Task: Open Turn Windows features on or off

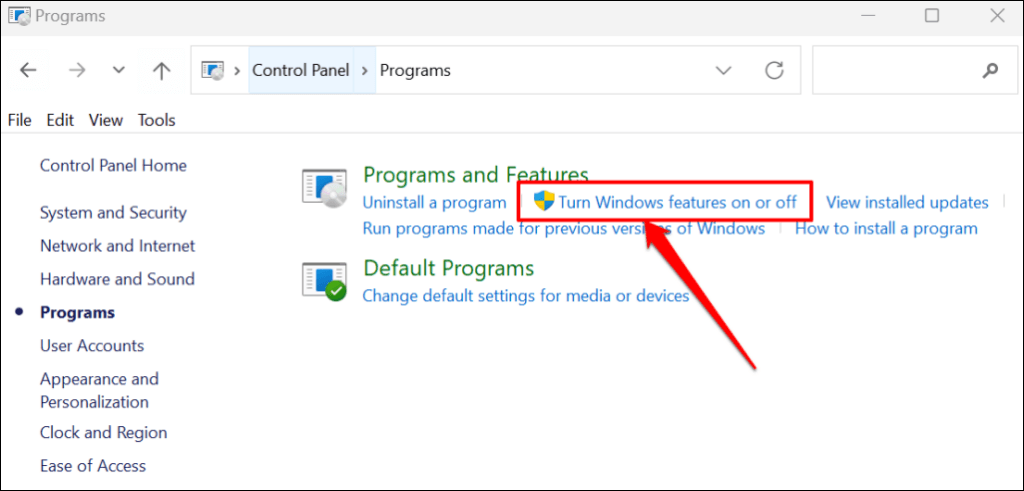Action: click(x=677, y=202)
